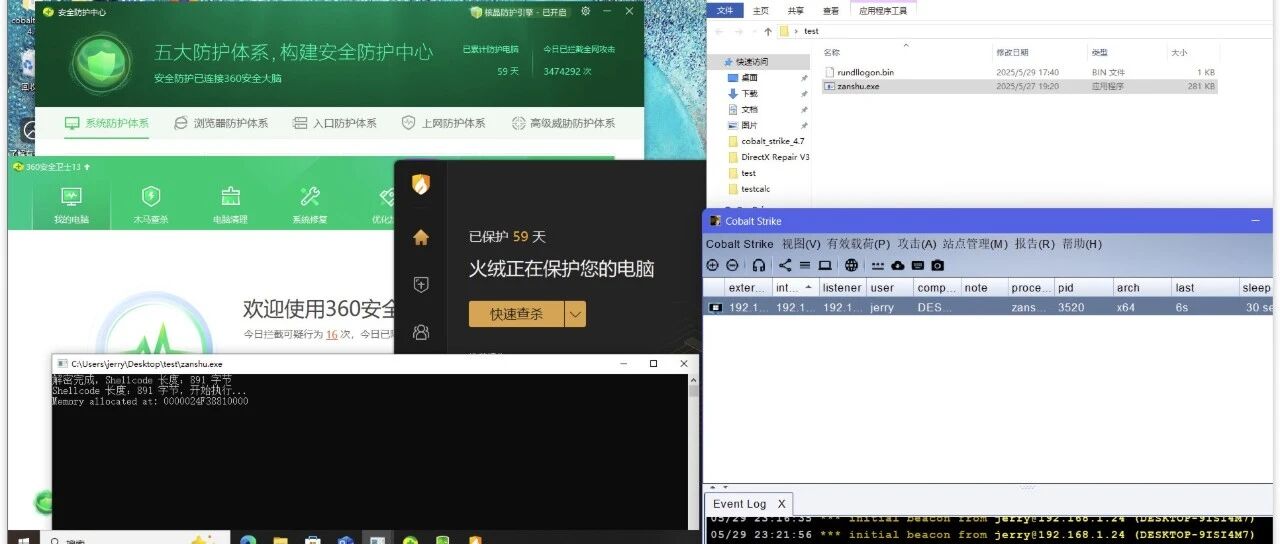Open the Cobalt Strike menu

coord(740,244)
